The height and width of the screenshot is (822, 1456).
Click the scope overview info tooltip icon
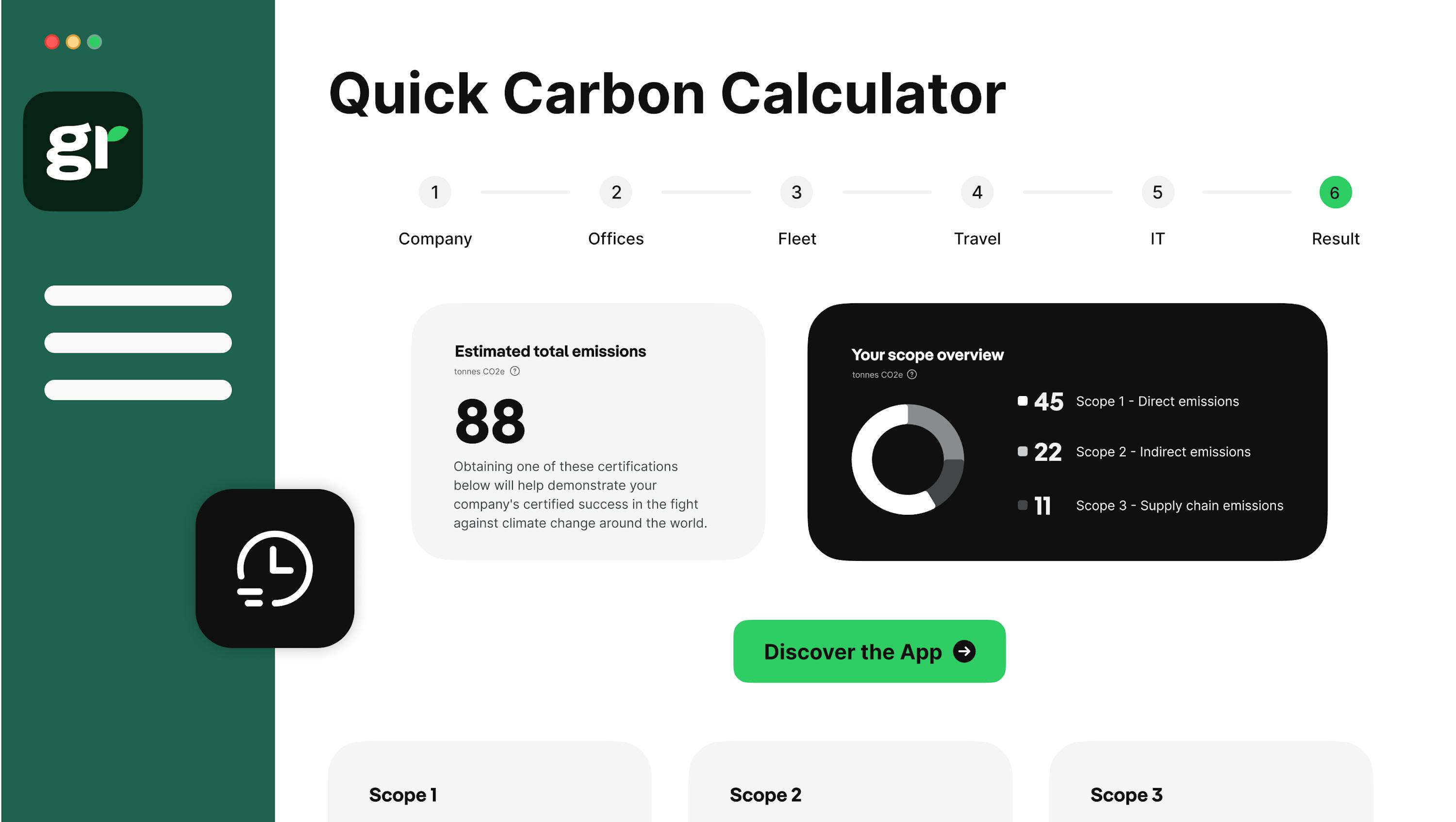click(x=913, y=373)
